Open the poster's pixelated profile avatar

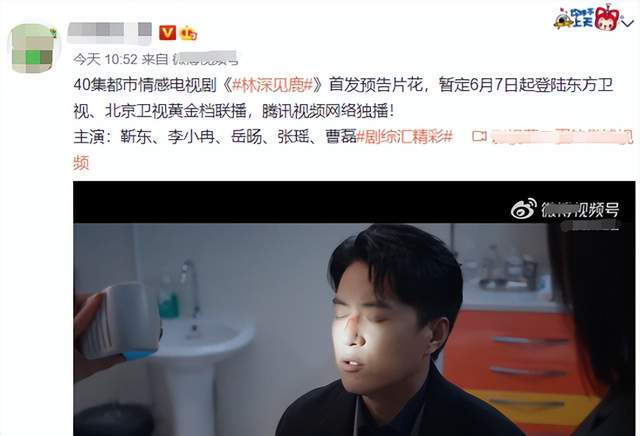coord(34,48)
